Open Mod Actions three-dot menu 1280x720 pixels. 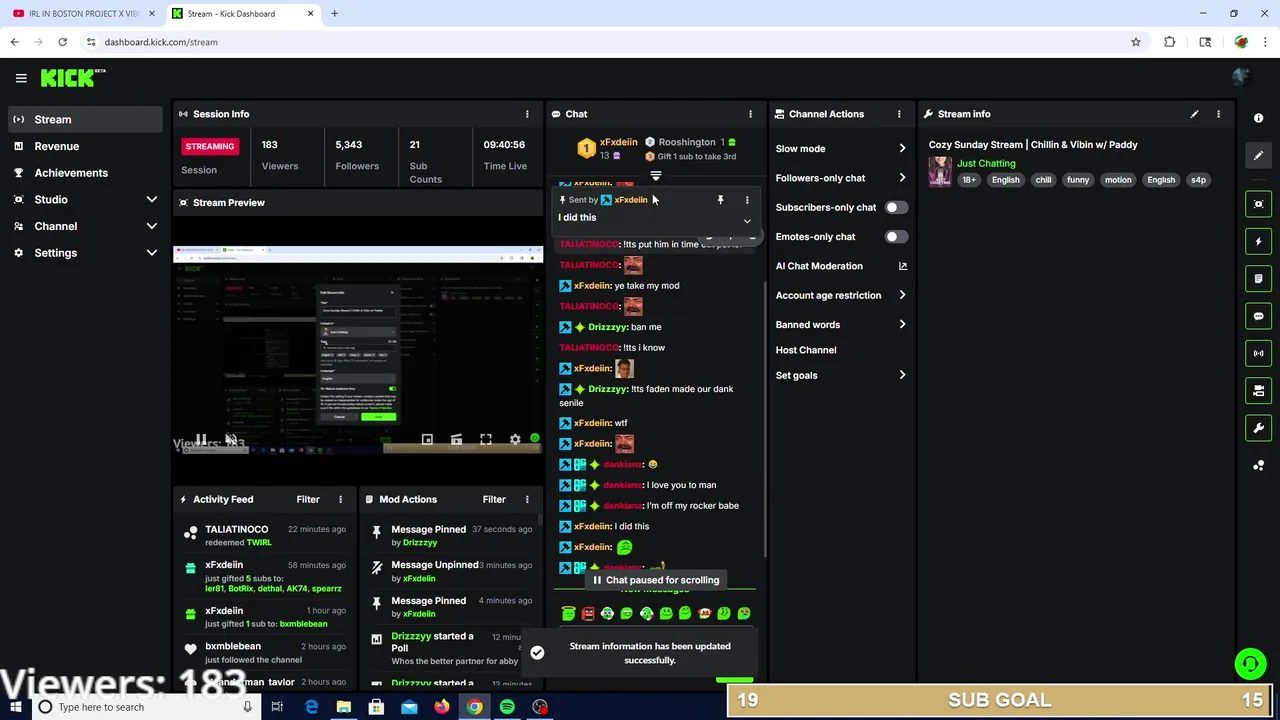527,499
